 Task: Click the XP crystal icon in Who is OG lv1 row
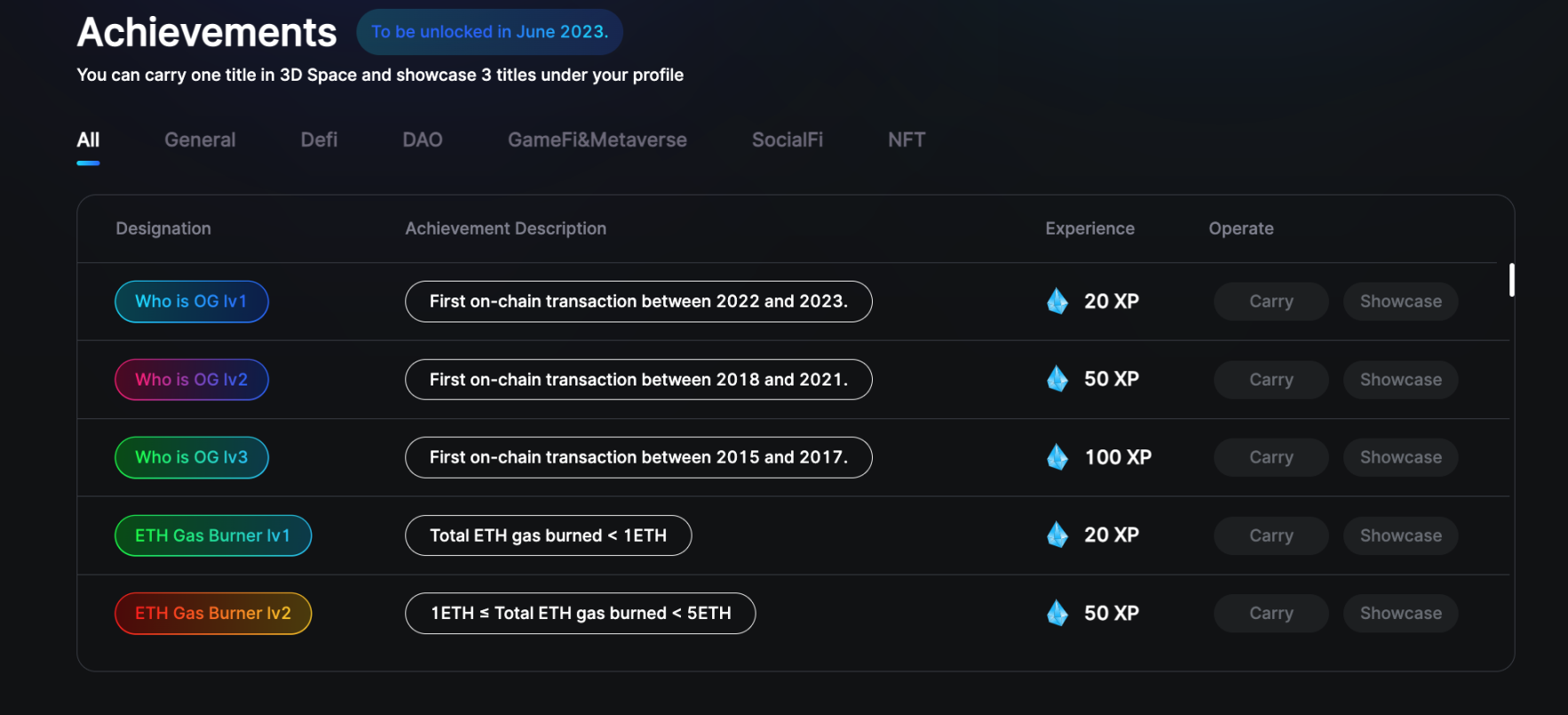[x=1057, y=302]
